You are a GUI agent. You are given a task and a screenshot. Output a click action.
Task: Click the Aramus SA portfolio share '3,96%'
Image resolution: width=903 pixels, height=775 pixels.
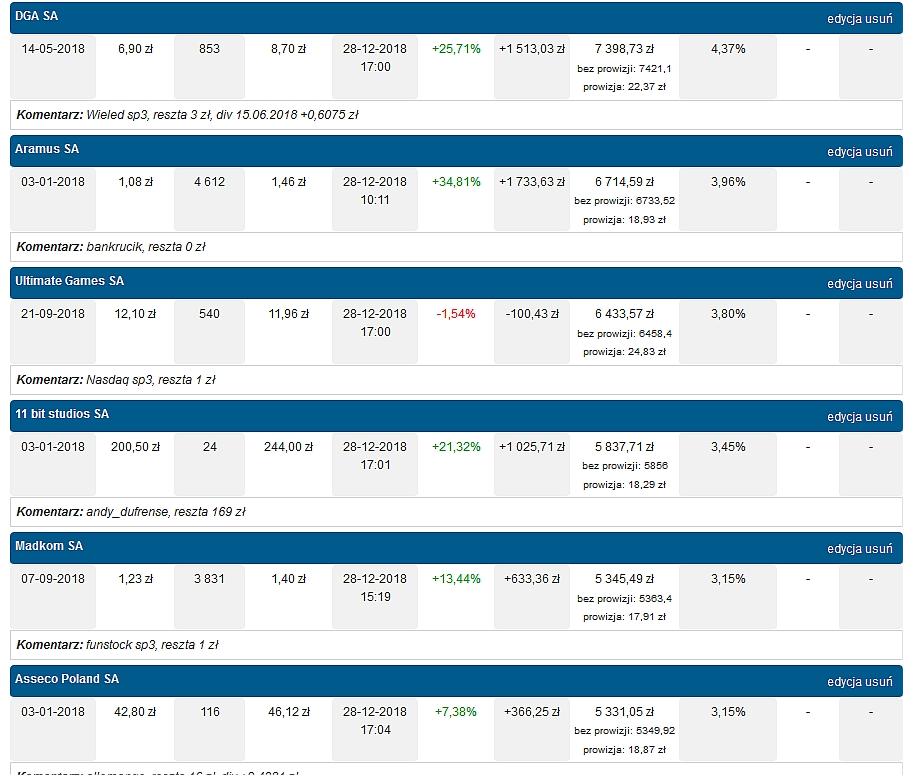[728, 182]
